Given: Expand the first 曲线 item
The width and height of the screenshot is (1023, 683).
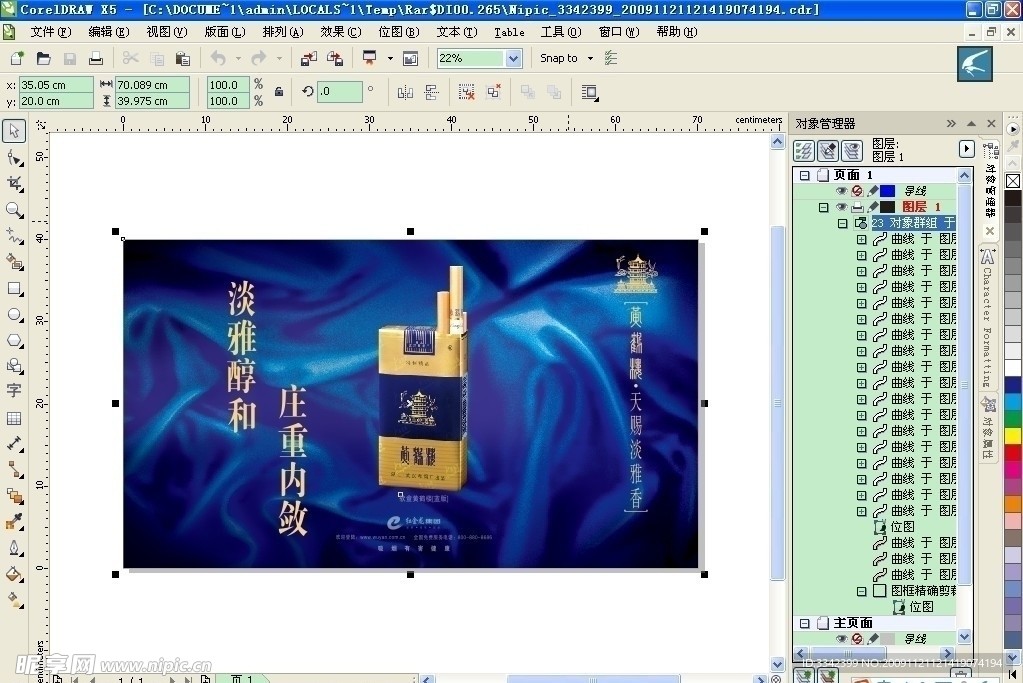Looking at the screenshot, I should point(861,239).
